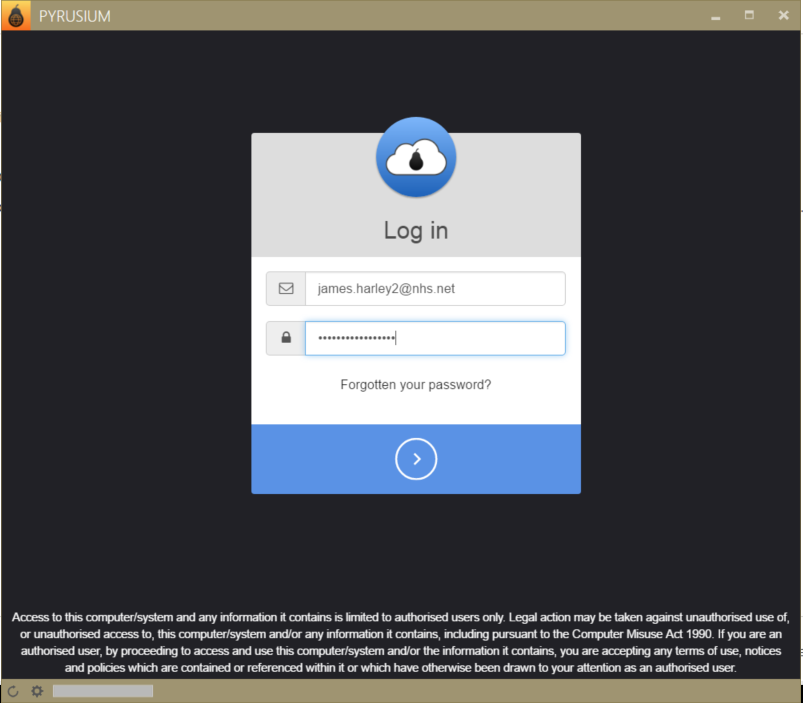Click the PYRUSIUM title text

point(75,16)
